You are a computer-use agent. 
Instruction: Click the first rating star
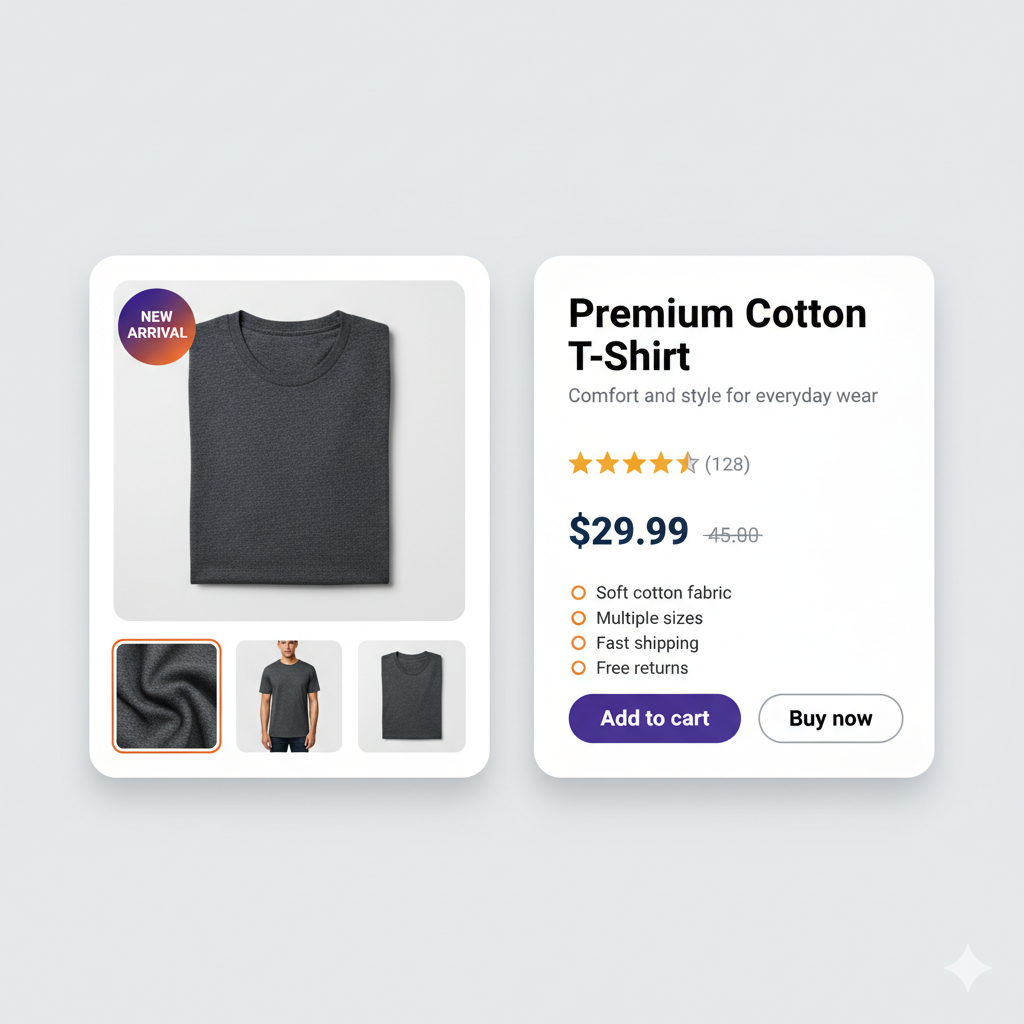[x=580, y=463]
